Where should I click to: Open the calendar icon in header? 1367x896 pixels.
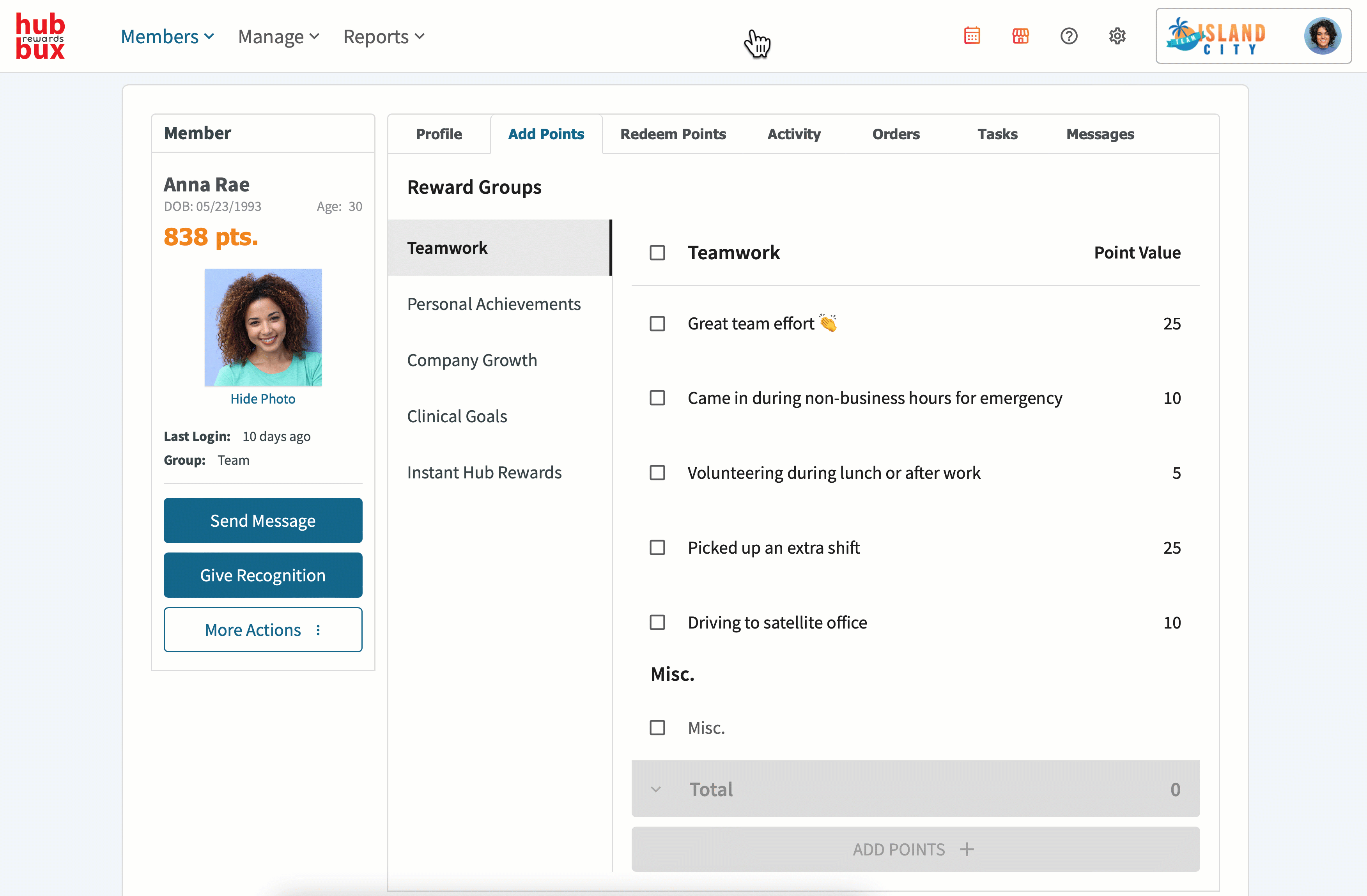point(972,36)
